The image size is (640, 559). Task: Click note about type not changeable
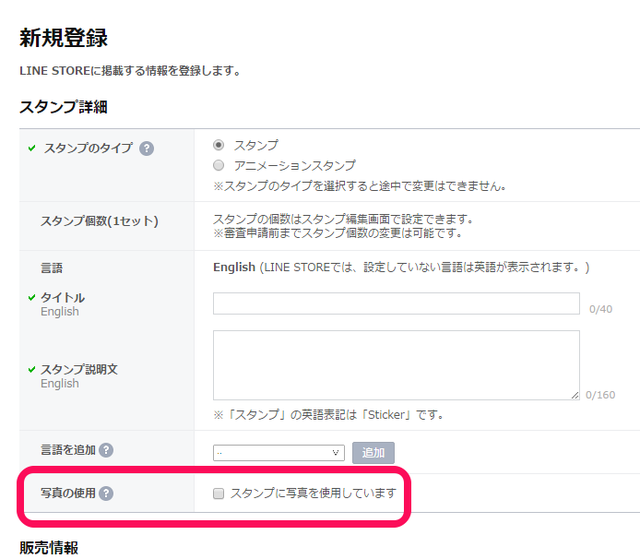[360, 186]
